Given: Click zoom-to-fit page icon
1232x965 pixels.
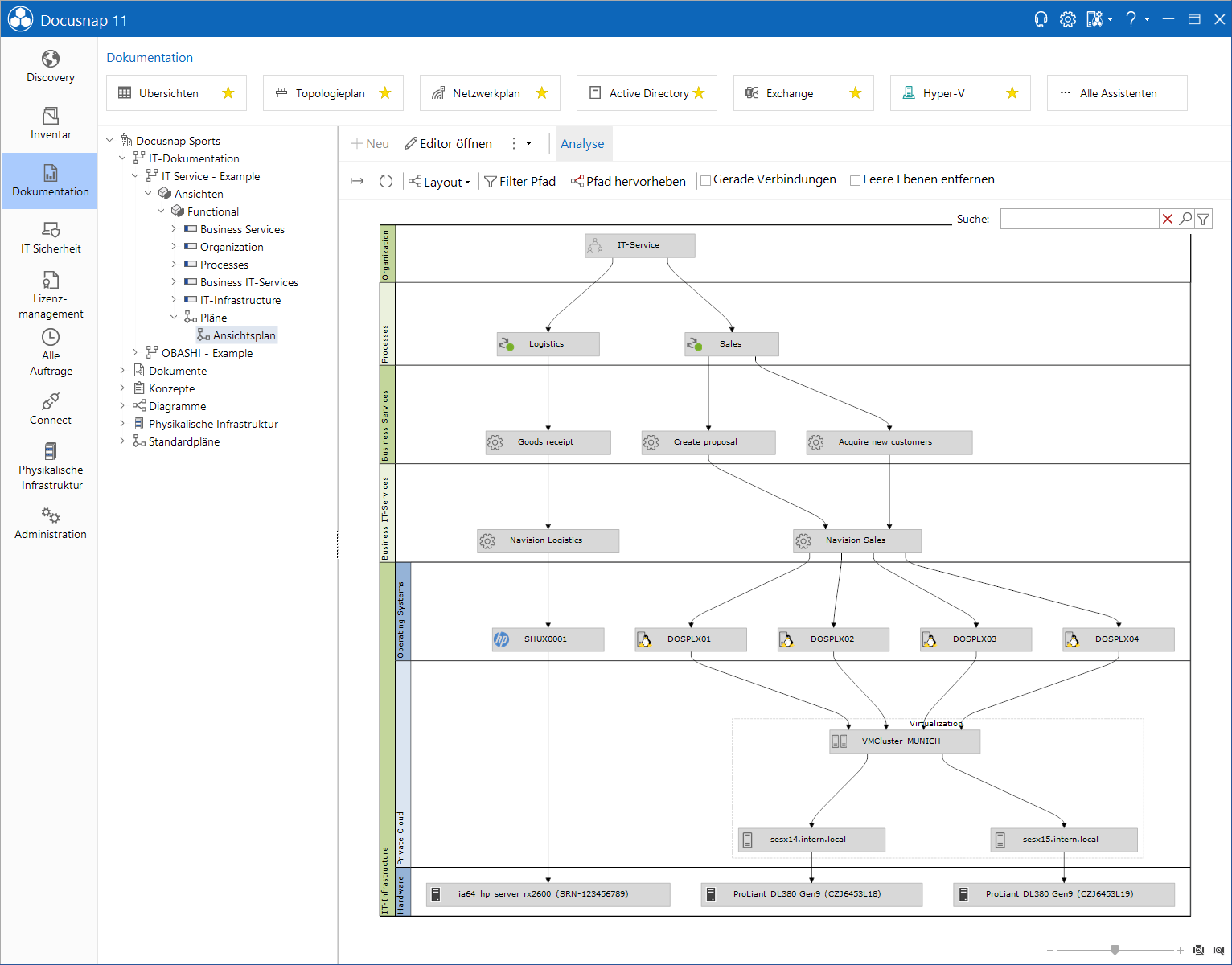Looking at the screenshot, I should (1199, 951).
